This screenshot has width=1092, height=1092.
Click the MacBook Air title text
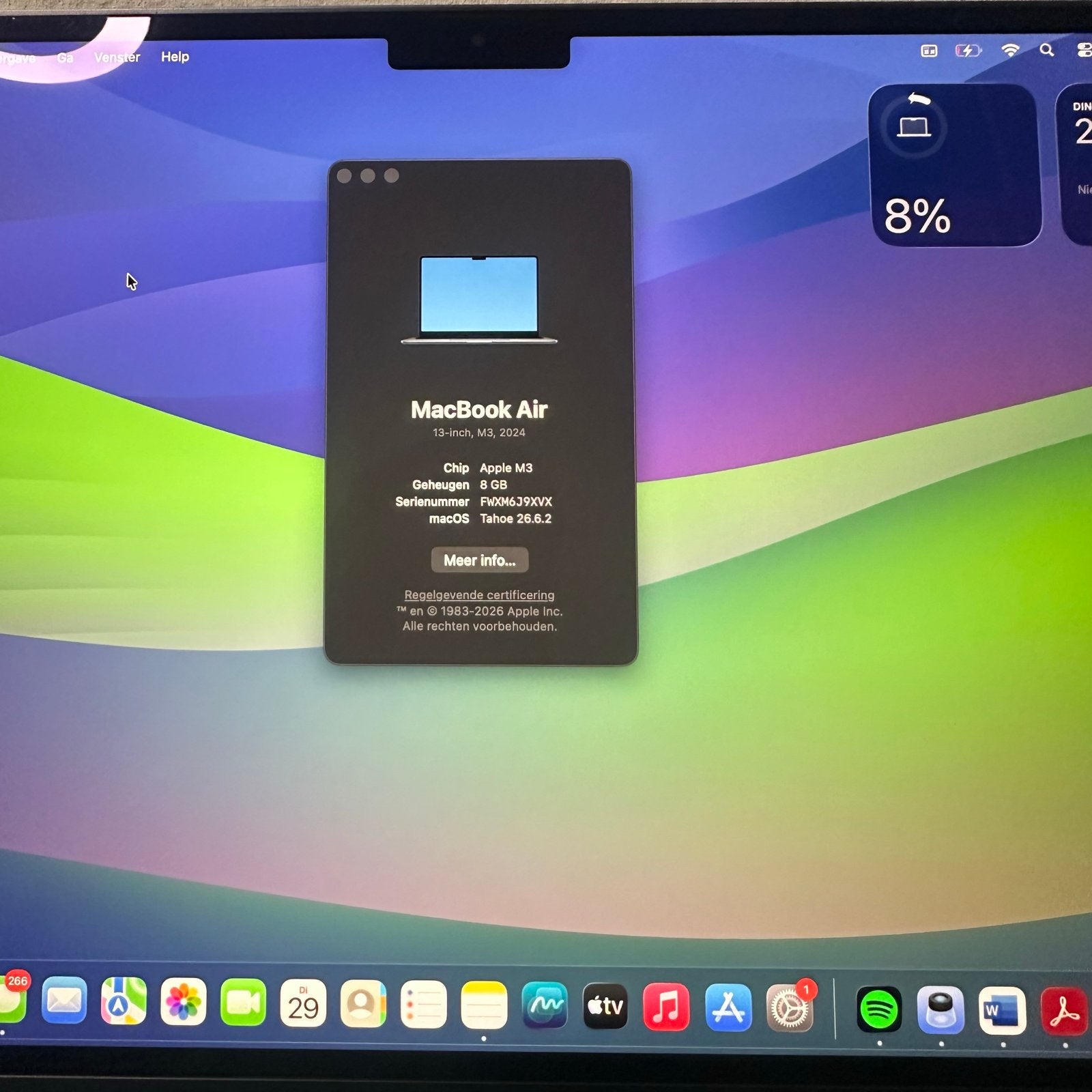point(479,409)
